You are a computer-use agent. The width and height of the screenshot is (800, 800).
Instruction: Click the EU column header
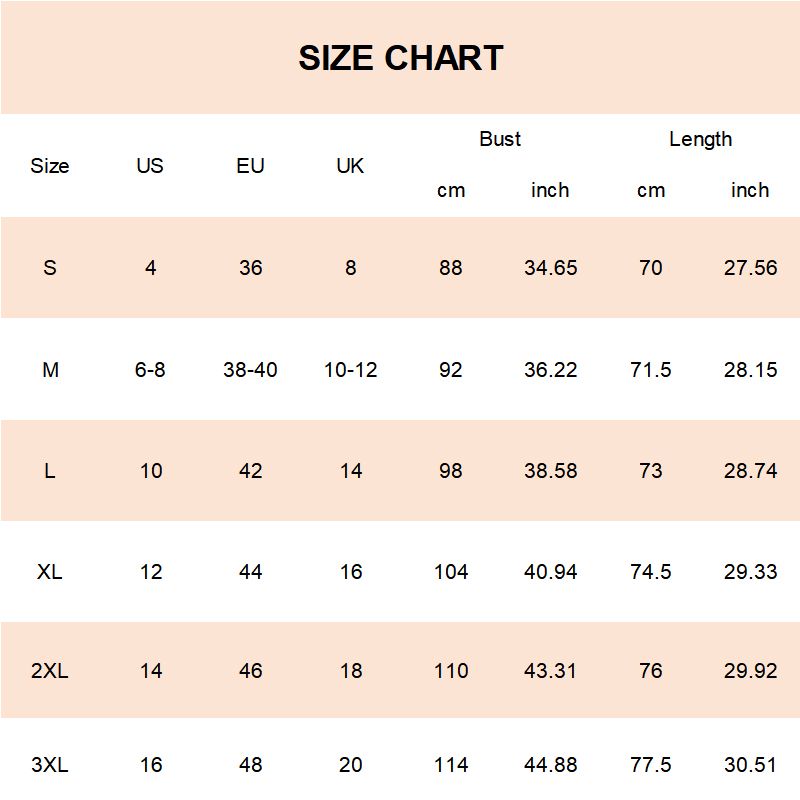[x=250, y=166]
